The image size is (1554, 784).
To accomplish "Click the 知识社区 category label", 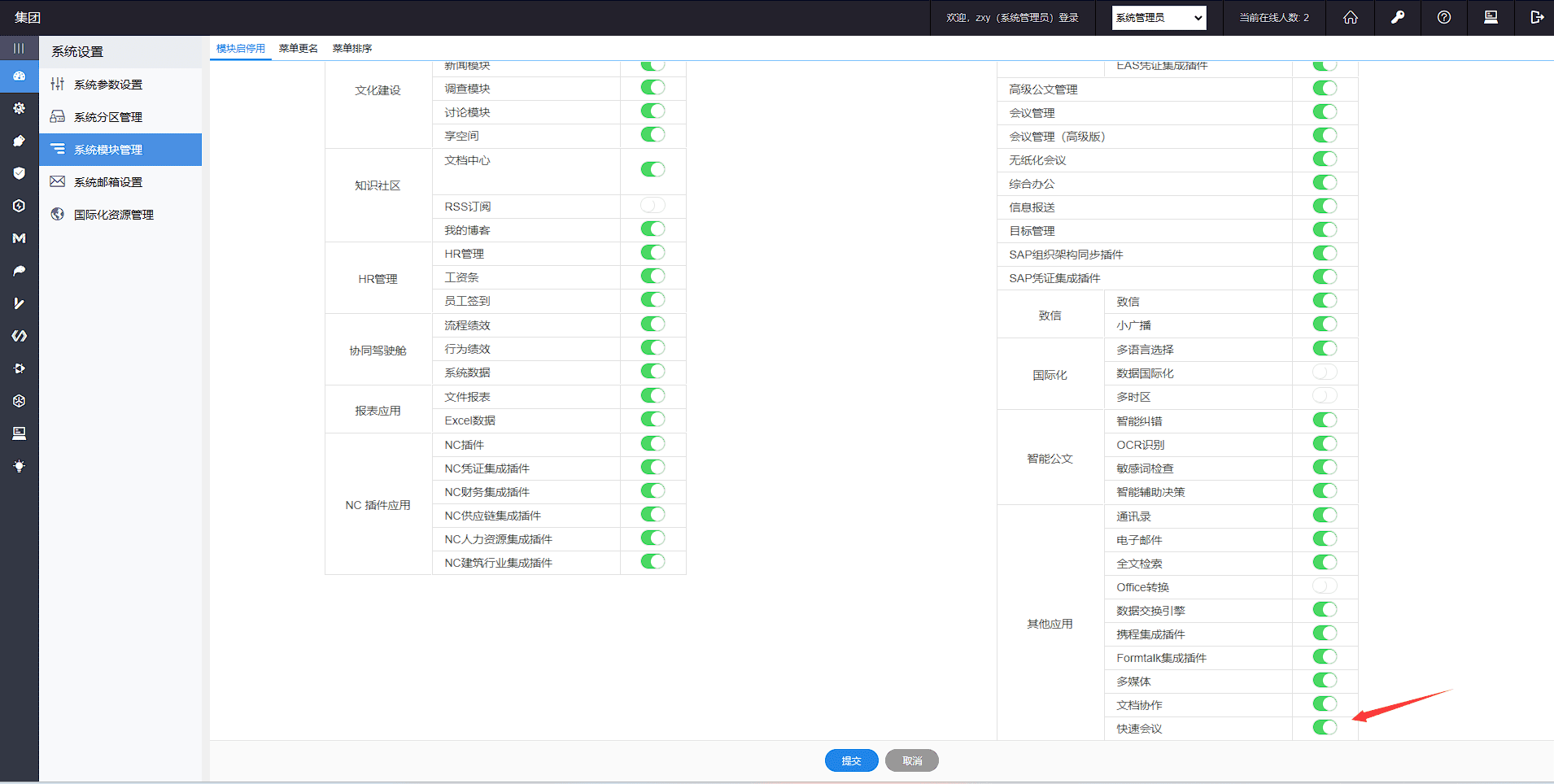I will pyautogui.click(x=378, y=185).
